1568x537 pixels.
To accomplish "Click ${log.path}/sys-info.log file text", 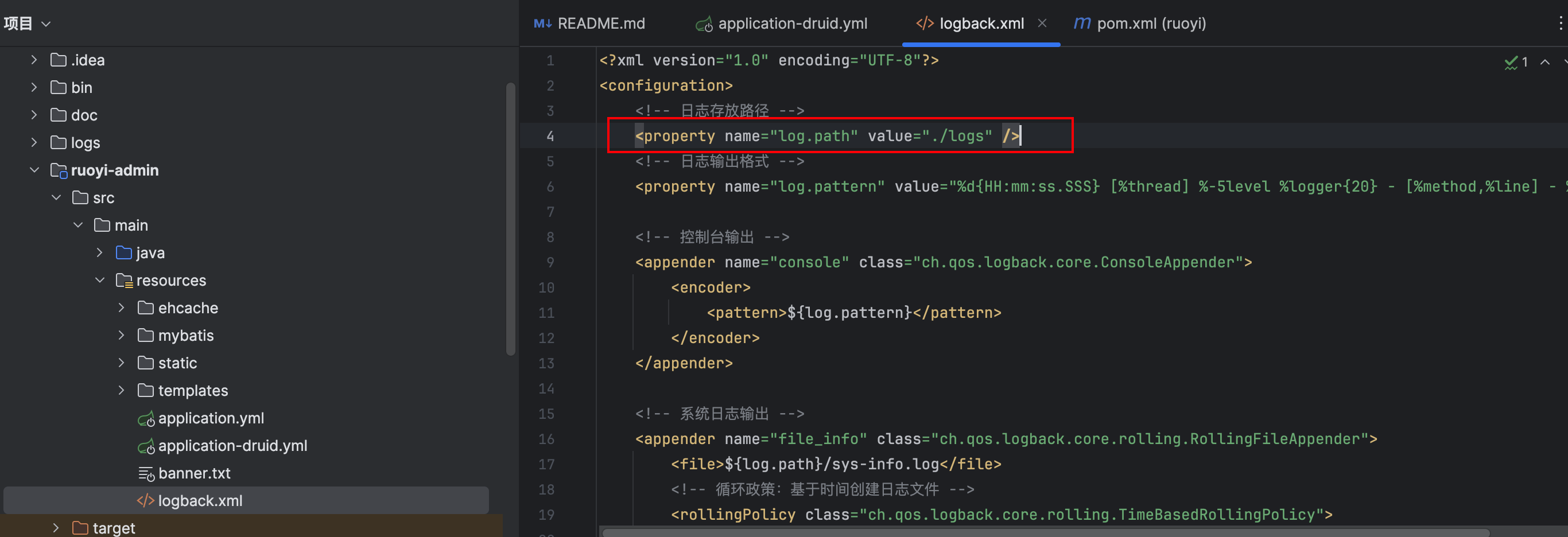I will click(832, 464).
